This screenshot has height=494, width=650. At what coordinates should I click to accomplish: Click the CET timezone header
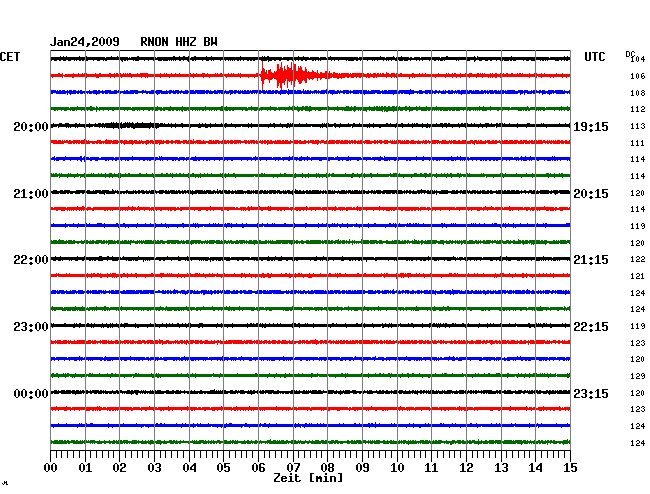pos(10,57)
